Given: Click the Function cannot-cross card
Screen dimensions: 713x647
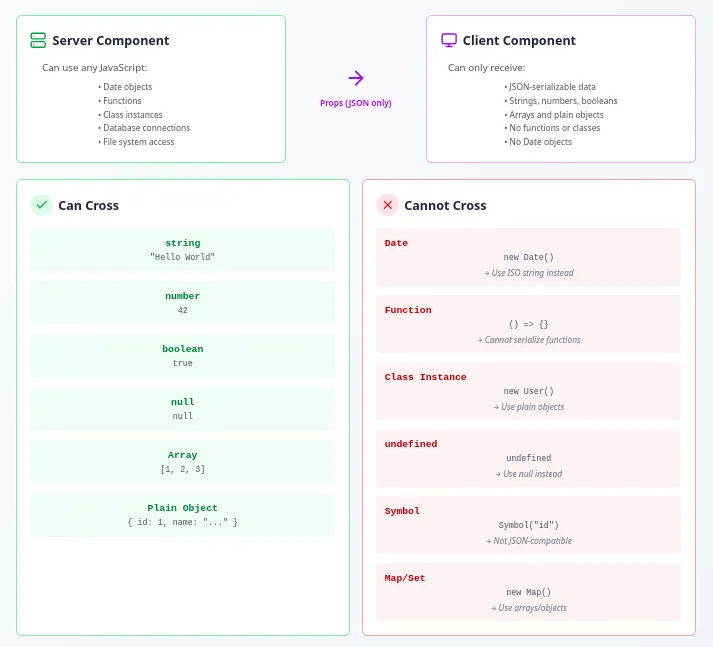Looking at the screenshot, I should pyautogui.click(x=528, y=325).
